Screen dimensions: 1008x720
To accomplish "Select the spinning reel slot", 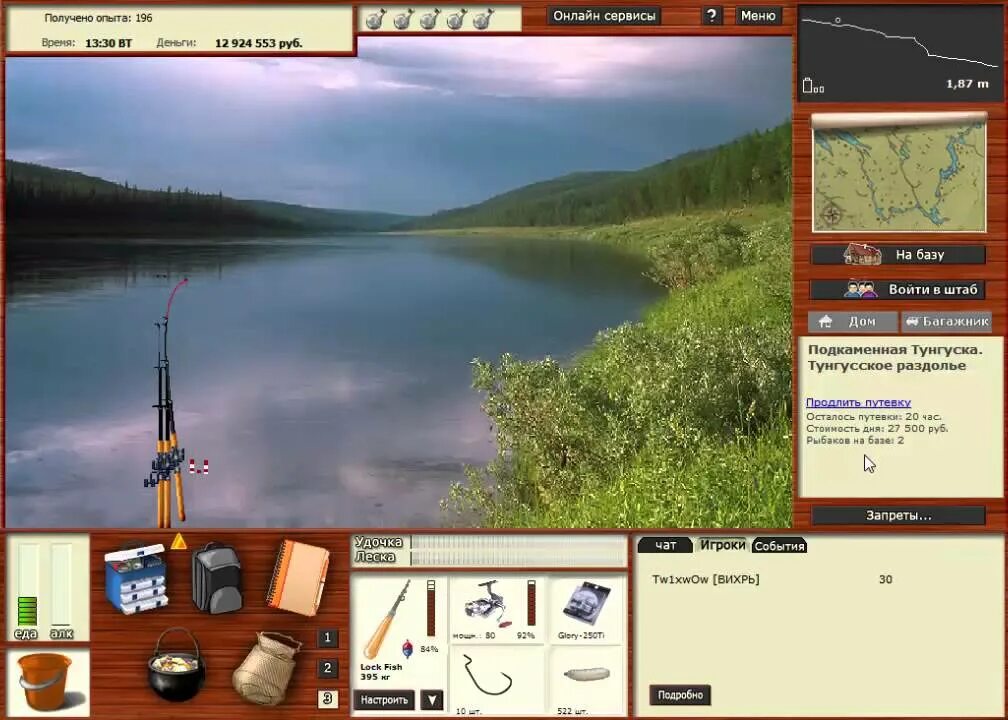I will (x=496, y=609).
